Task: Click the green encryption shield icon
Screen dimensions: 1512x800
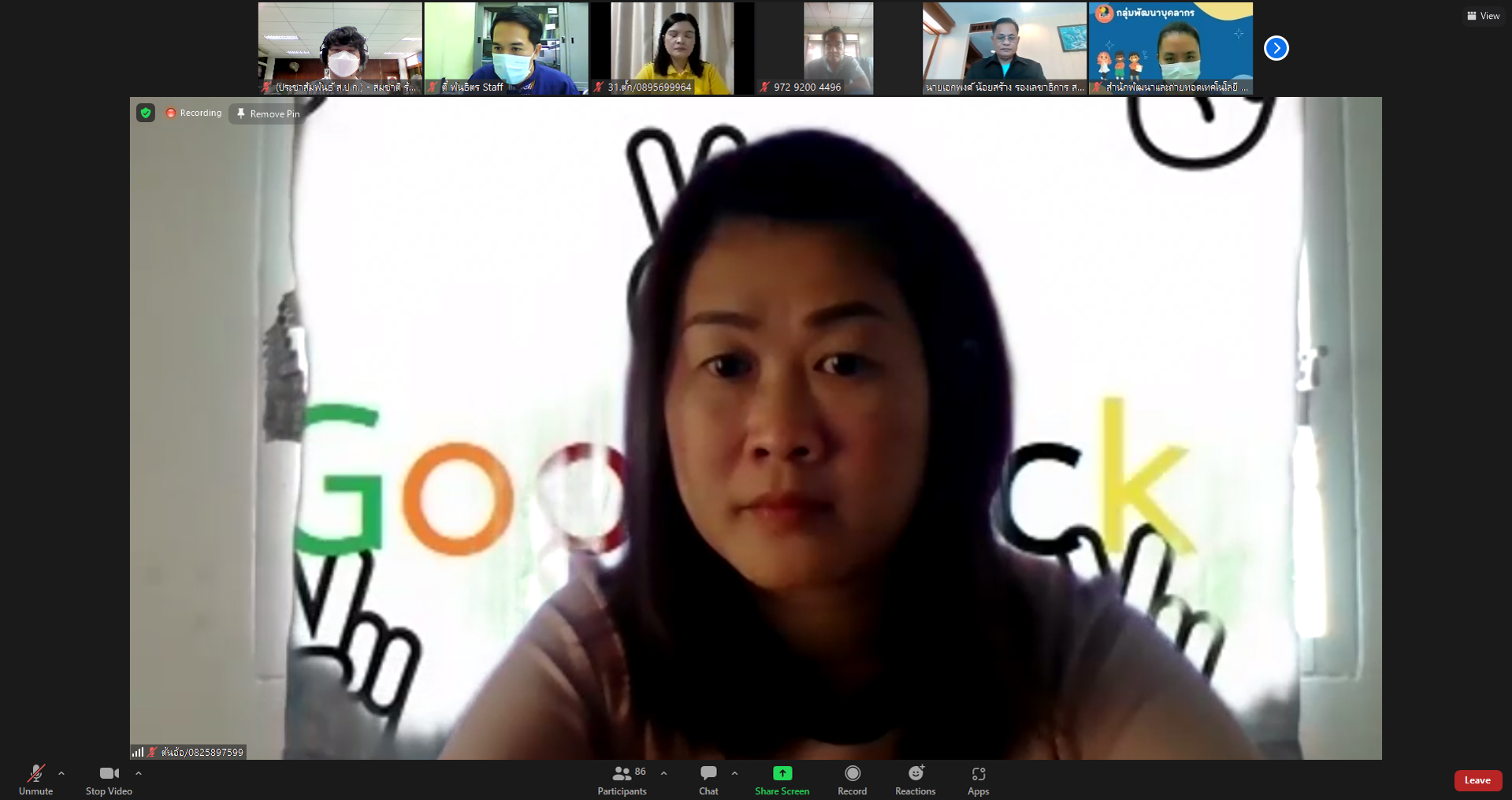Action: [x=146, y=113]
